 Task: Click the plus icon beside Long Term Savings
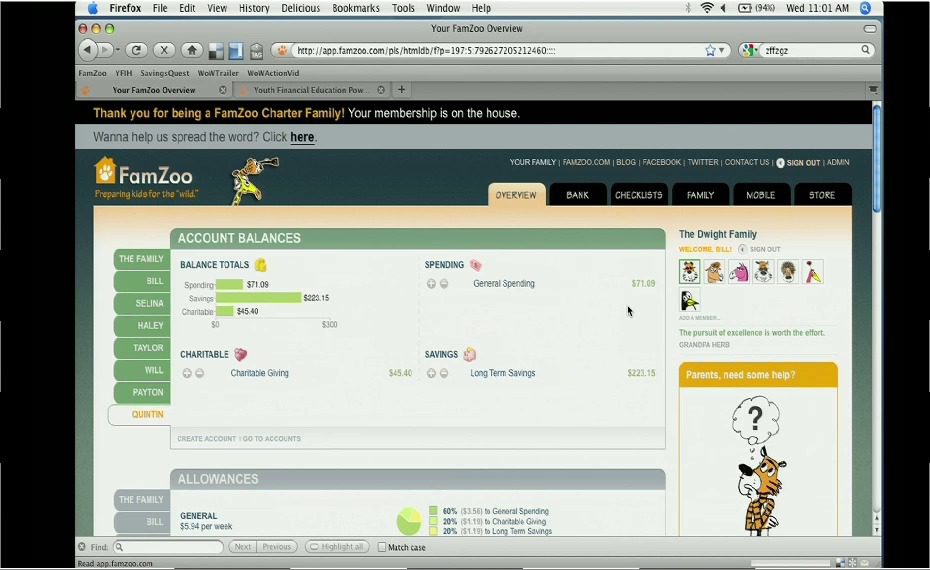[x=431, y=373]
